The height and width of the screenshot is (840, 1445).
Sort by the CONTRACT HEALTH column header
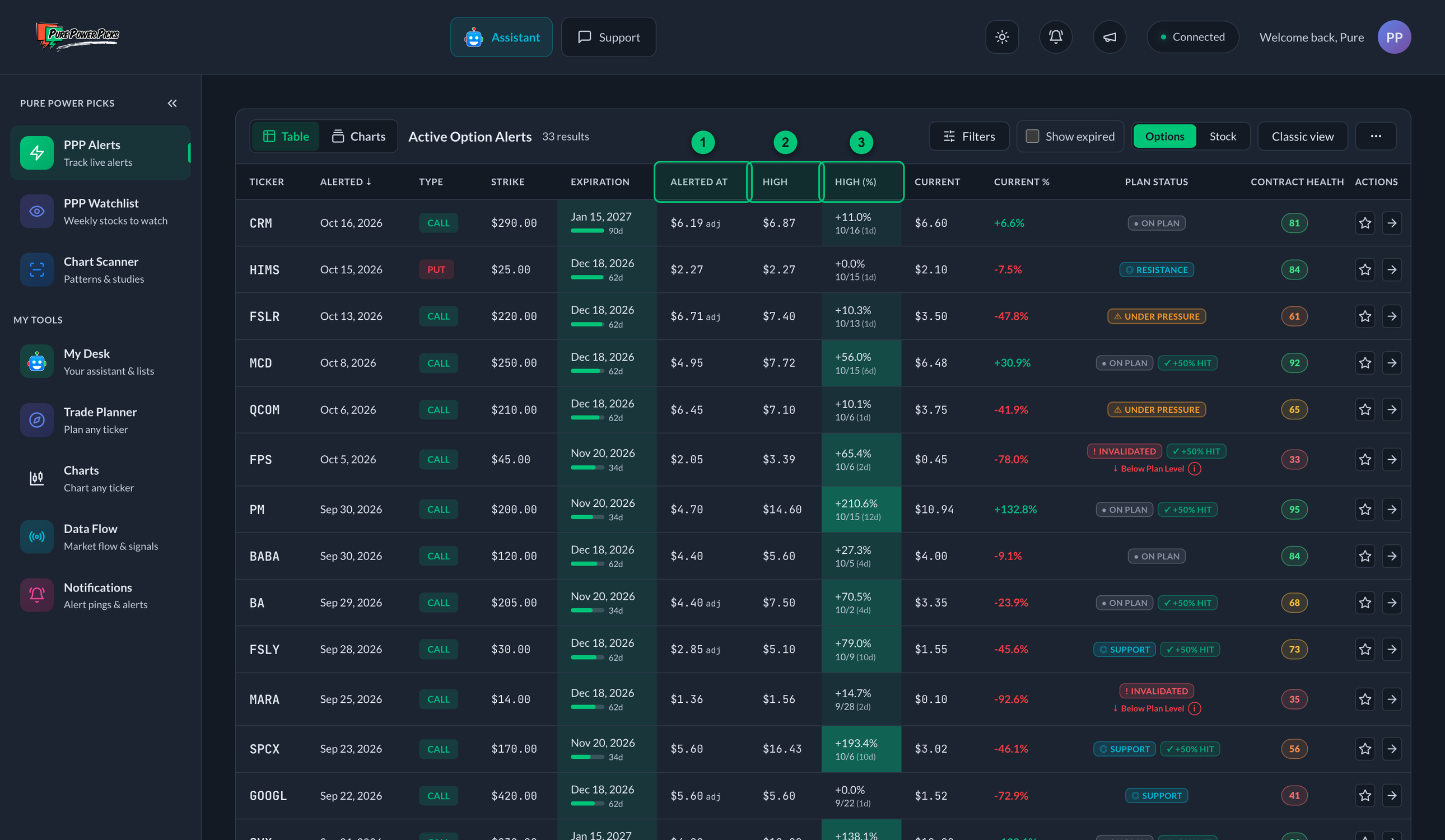(x=1297, y=182)
